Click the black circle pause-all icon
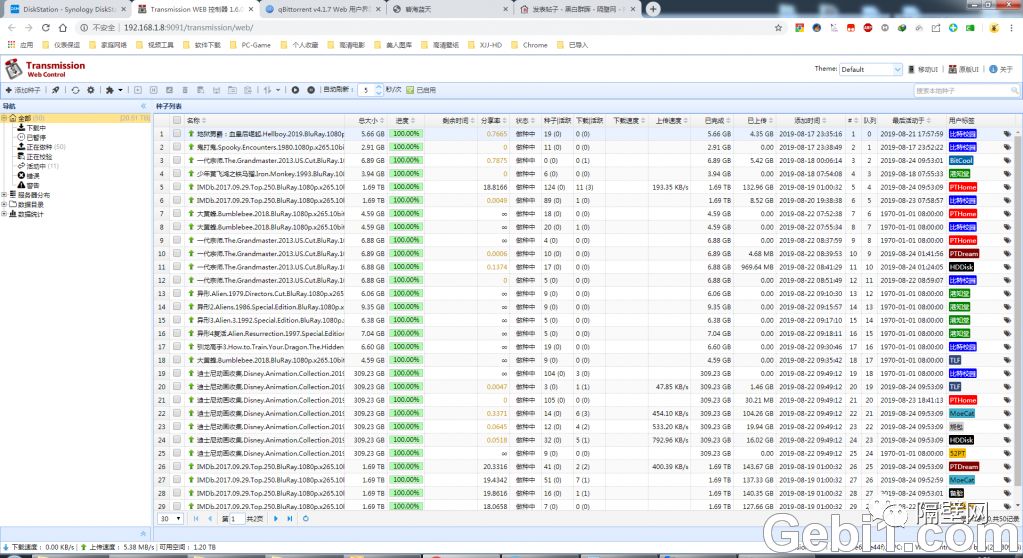The image size is (1023, 558). pyautogui.click(x=311, y=90)
